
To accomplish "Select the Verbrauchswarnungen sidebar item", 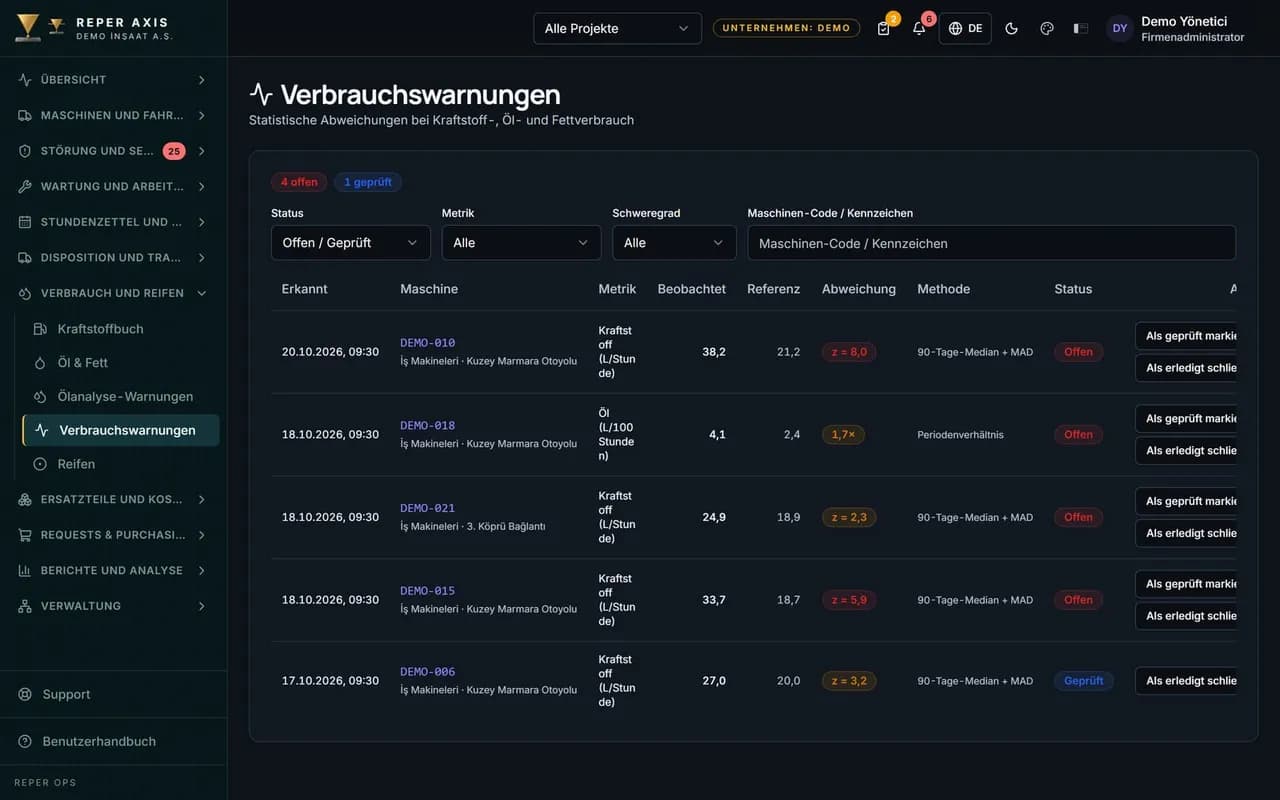I will (121, 430).
